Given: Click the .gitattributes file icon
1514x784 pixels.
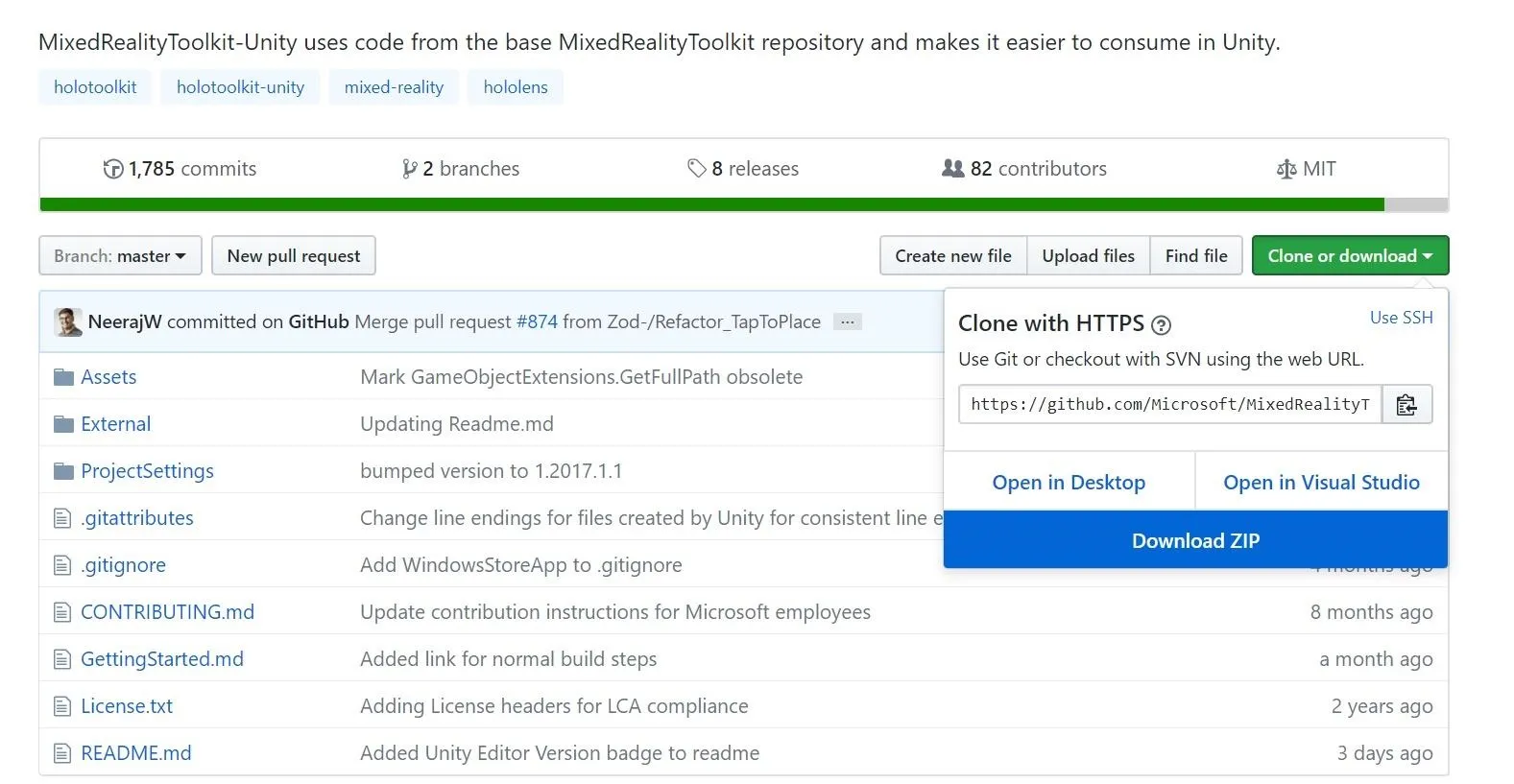Looking at the screenshot, I should [62, 518].
